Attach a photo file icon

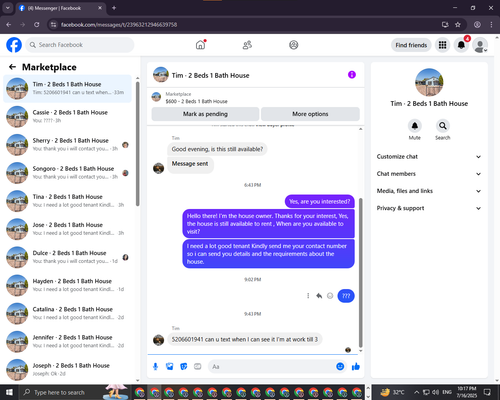click(x=170, y=367)
